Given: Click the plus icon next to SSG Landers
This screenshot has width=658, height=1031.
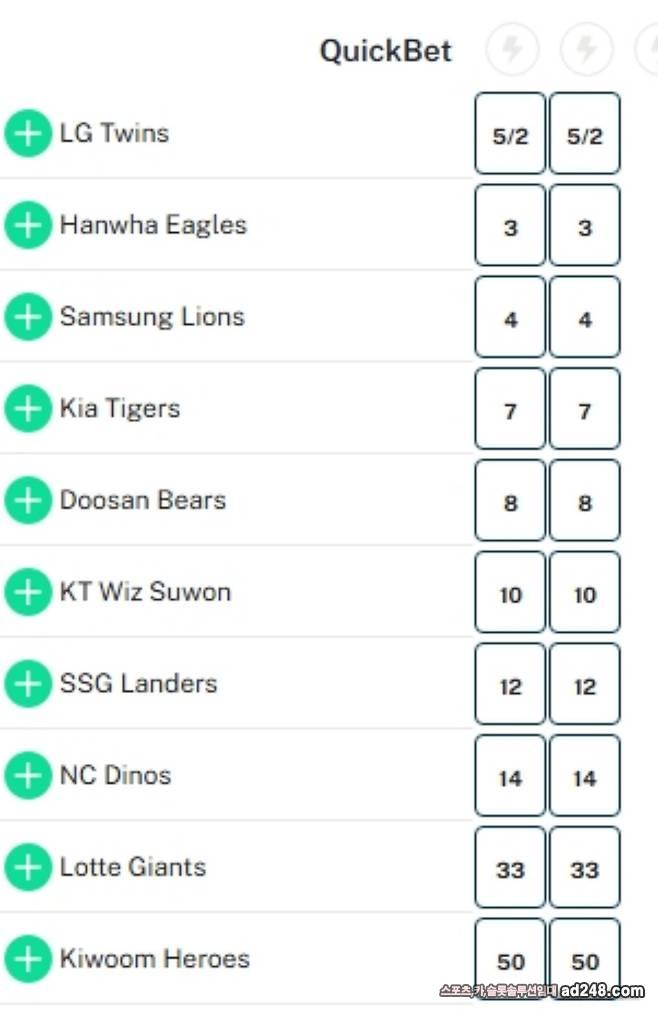Looking at the screenshot, I should (28, 684).
